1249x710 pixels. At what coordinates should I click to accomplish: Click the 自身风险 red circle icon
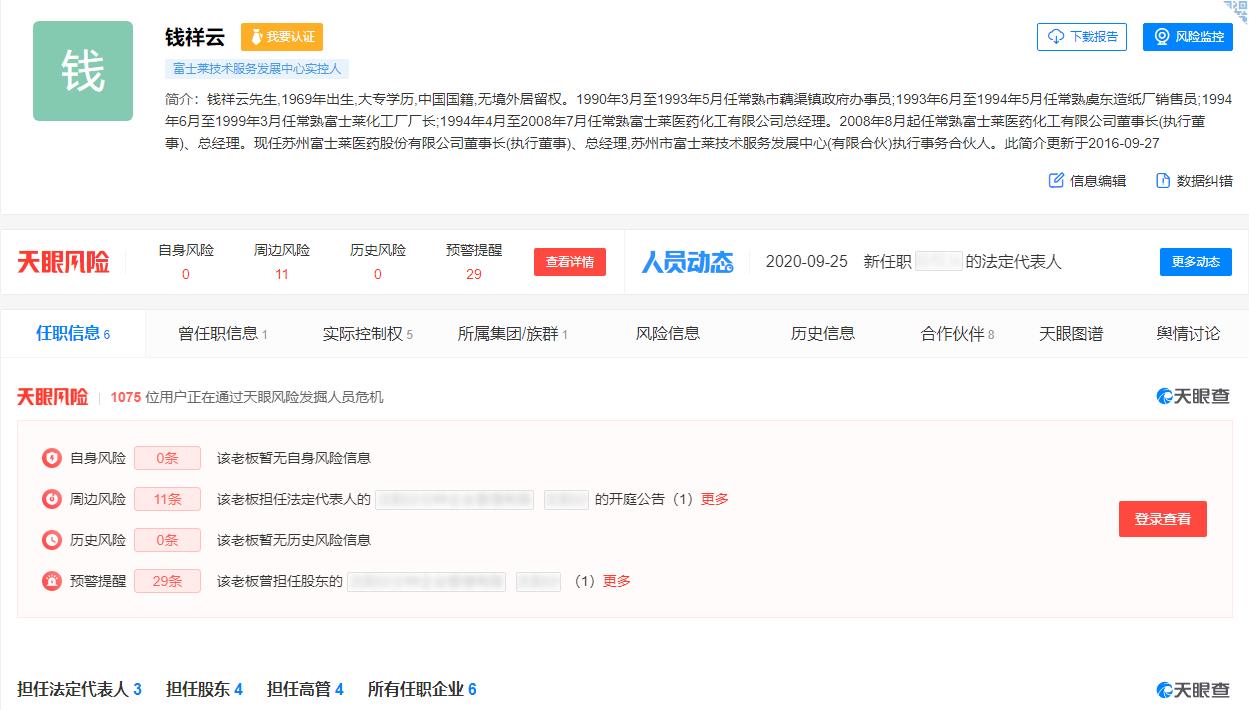pyautogui.click(x=52, y=458)
